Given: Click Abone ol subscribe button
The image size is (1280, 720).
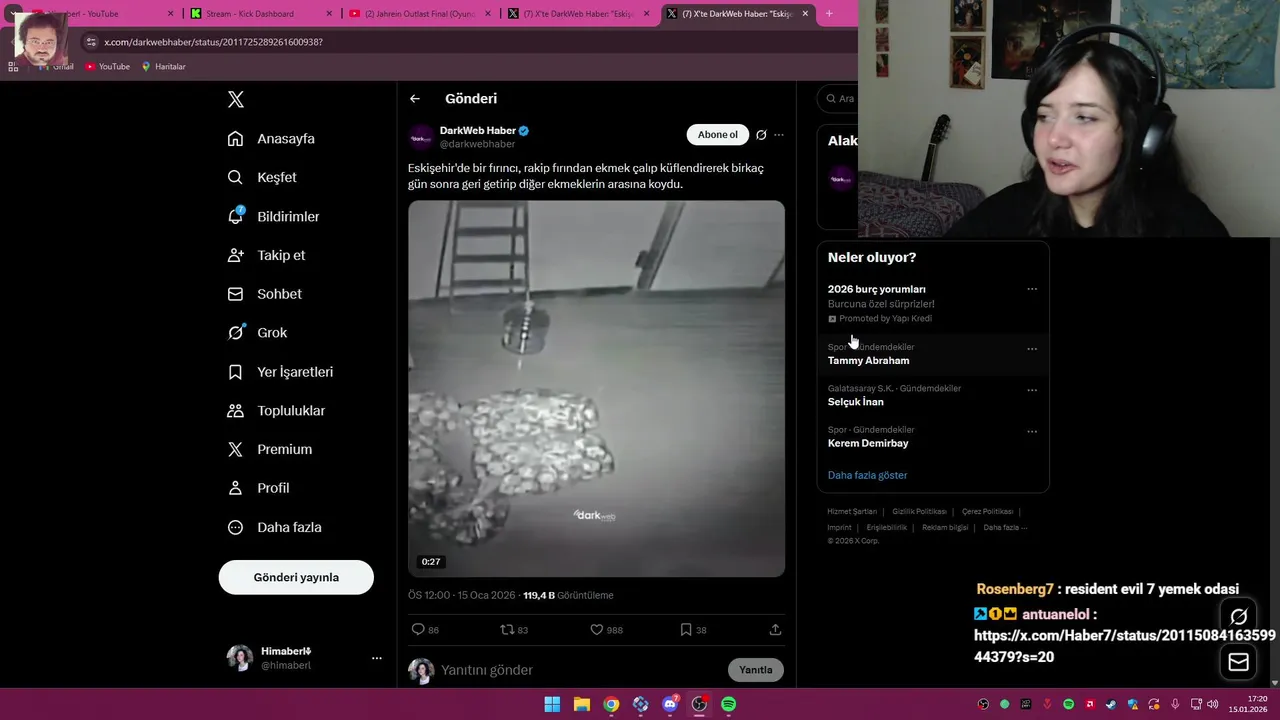Looking at the screenshot, I should point(717,135).
